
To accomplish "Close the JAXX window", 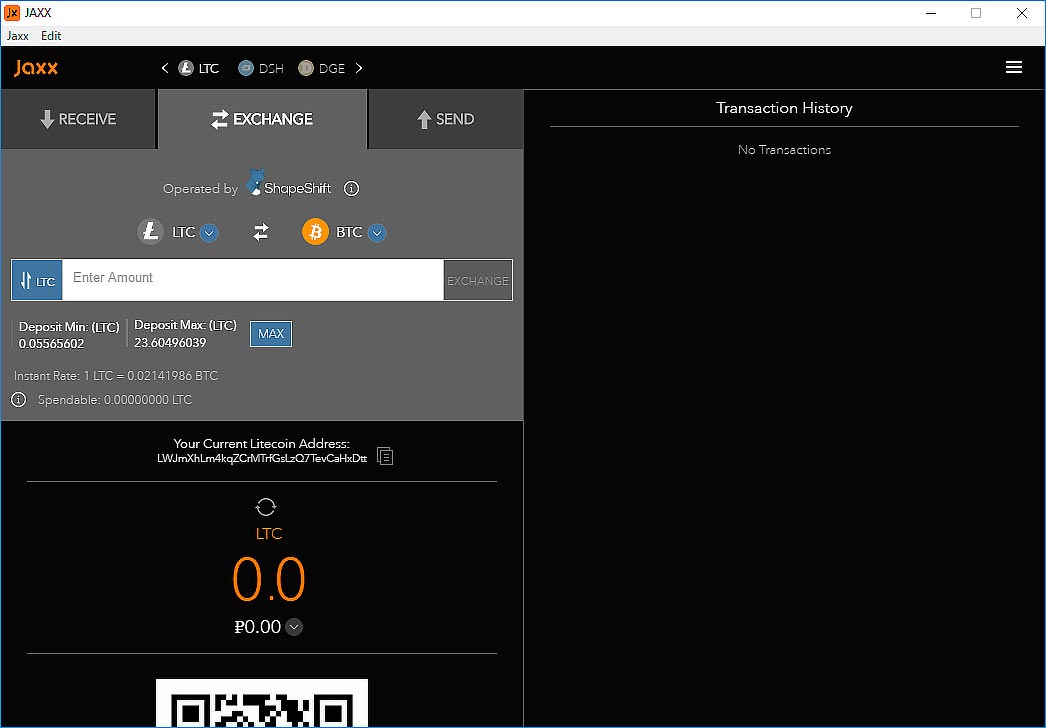I will [x=1021, y=13].
